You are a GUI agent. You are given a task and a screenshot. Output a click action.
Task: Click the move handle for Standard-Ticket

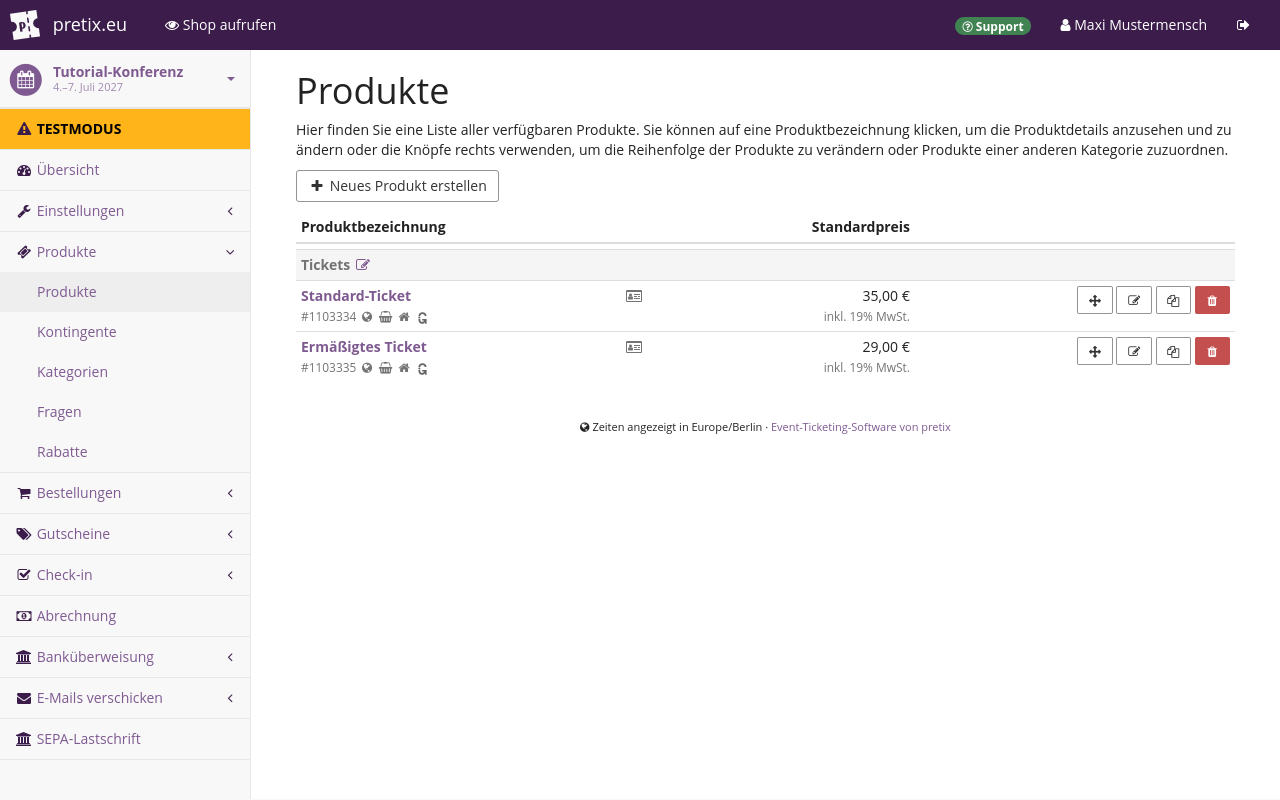tap(1095, 300)
